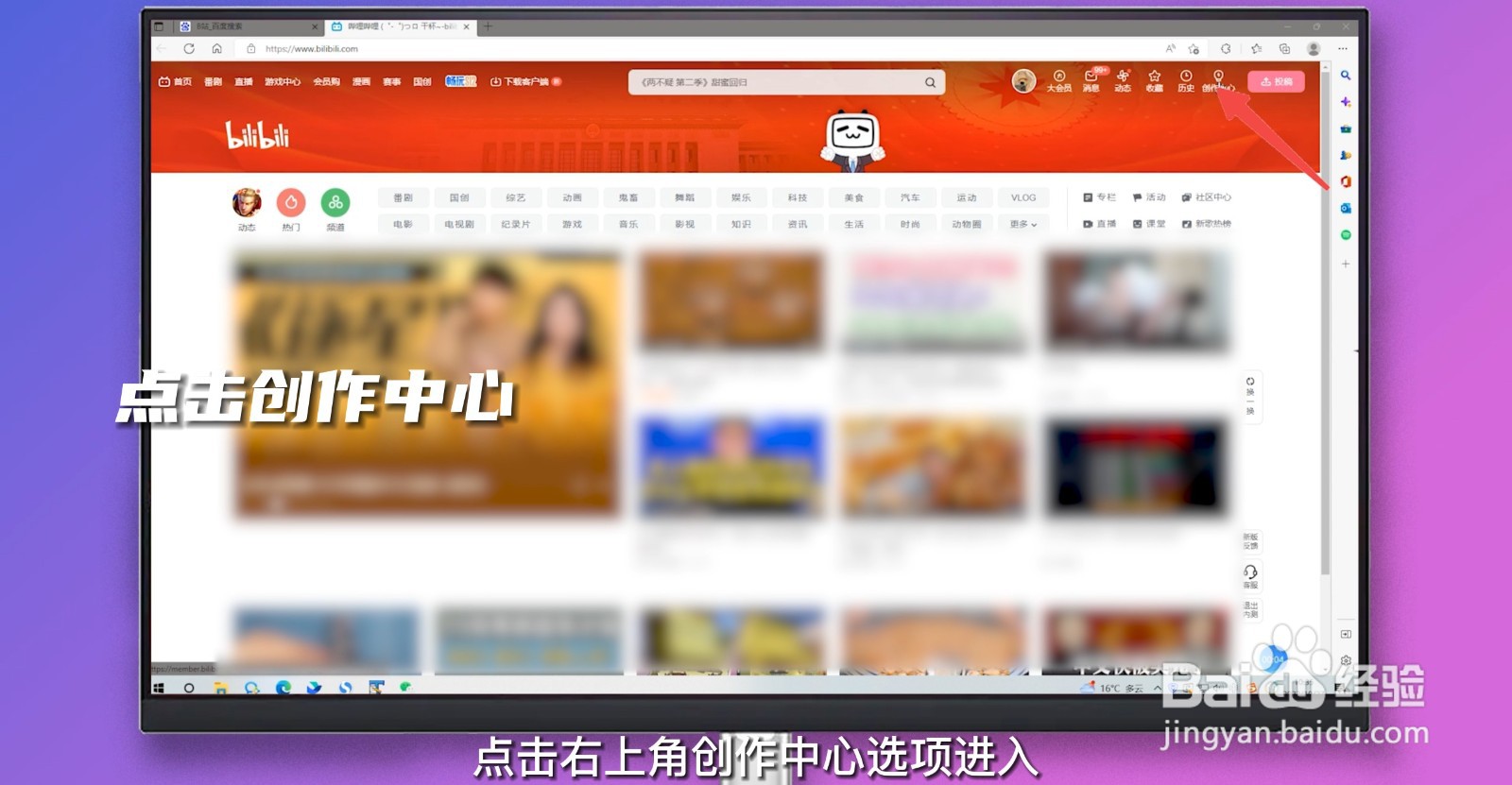Select the 纪录片 category tag
Image resolution: width=1512 pixels, height=785 pixels.
515,224
